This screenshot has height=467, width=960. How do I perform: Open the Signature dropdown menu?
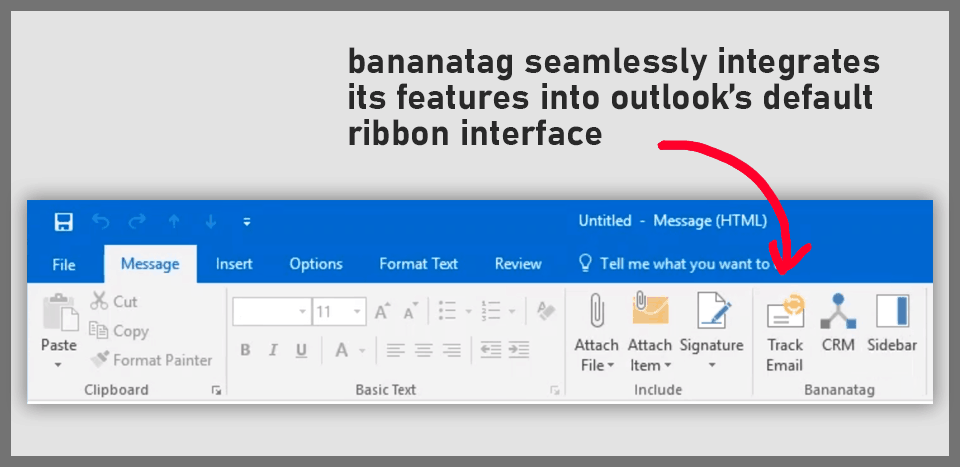[711, 366]
